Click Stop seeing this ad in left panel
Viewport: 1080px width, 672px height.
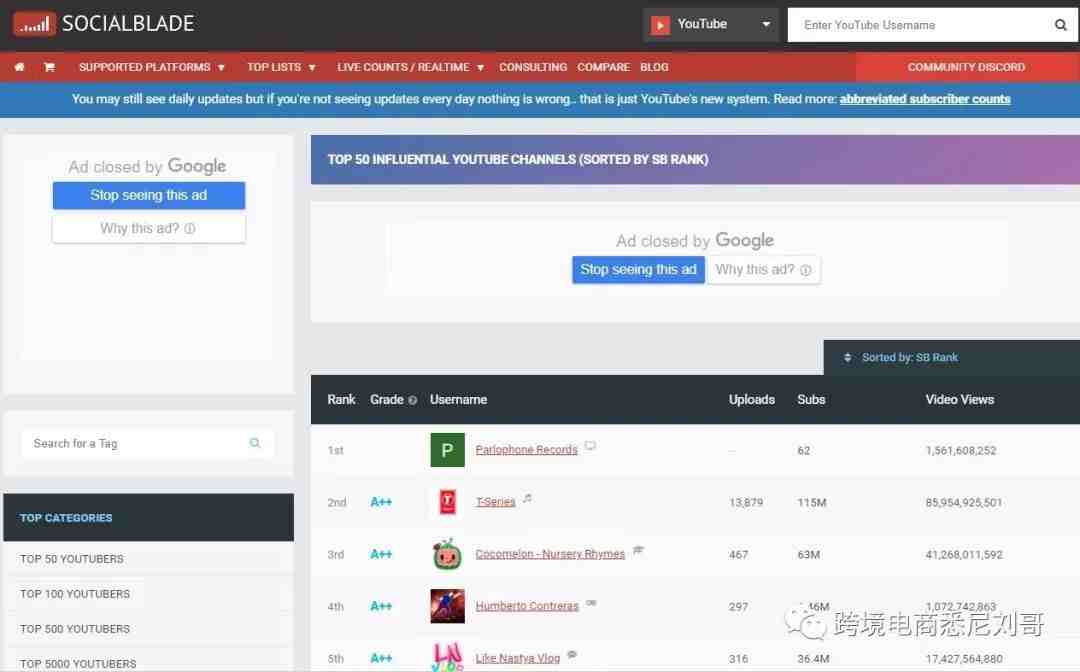[149, 196]
